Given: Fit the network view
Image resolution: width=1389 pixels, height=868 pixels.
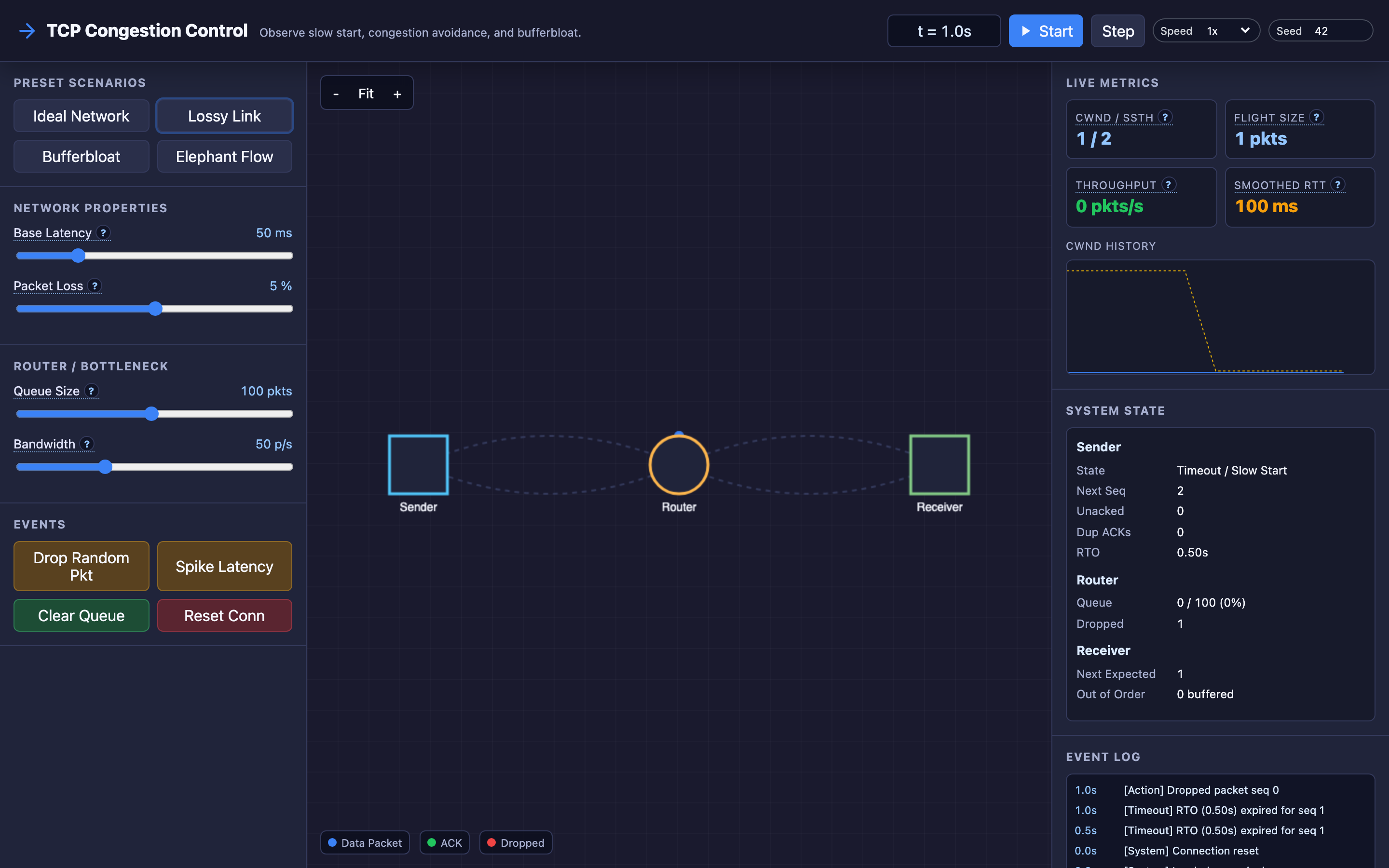Looking at the screenshot, I should point(366,94).
